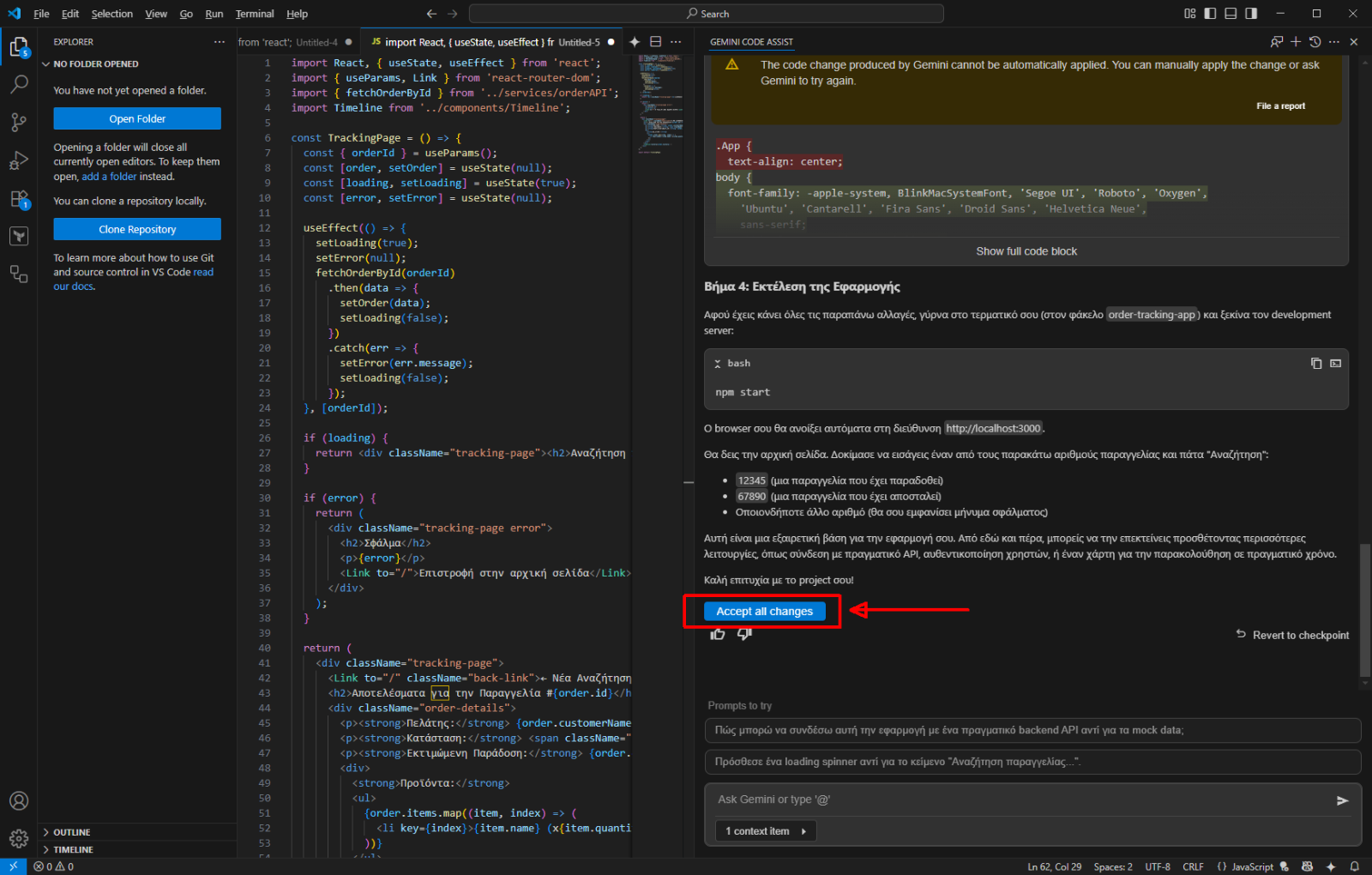Open notifications bell in status bar
This screenshot has width=1372, height=875.
(1354, 866)
